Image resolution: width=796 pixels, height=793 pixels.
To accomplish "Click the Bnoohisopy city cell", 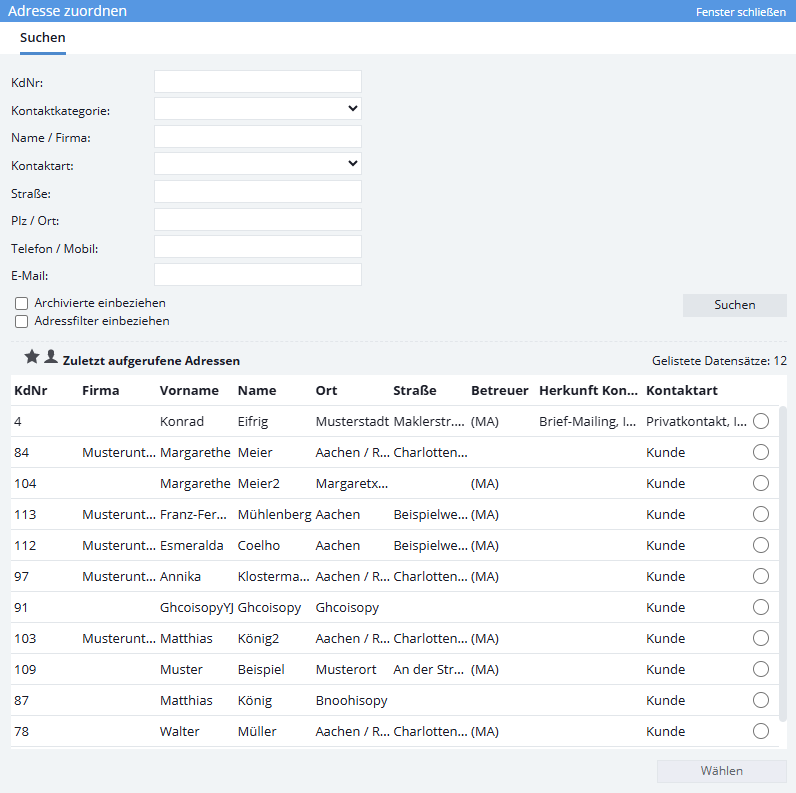I will point(351,700).
